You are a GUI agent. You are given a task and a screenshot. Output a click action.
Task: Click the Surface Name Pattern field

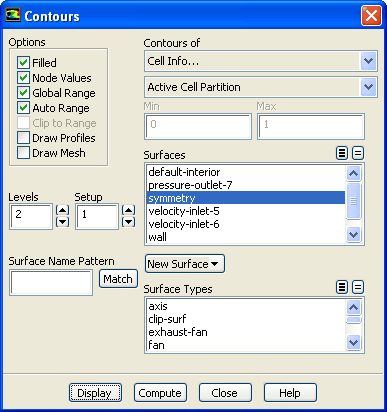point(51,283)
